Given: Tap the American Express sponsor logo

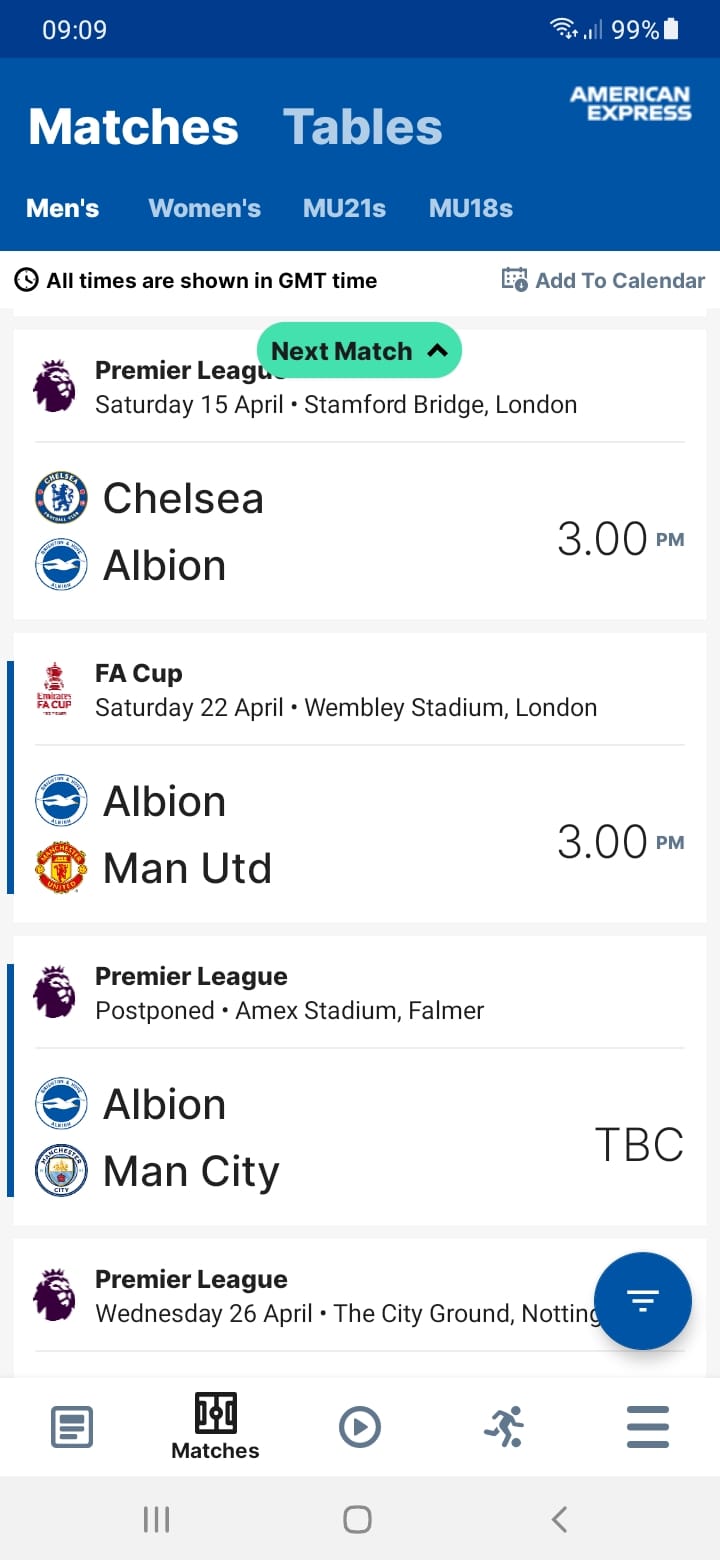Looking at the screenshot, I should point(631,103).
